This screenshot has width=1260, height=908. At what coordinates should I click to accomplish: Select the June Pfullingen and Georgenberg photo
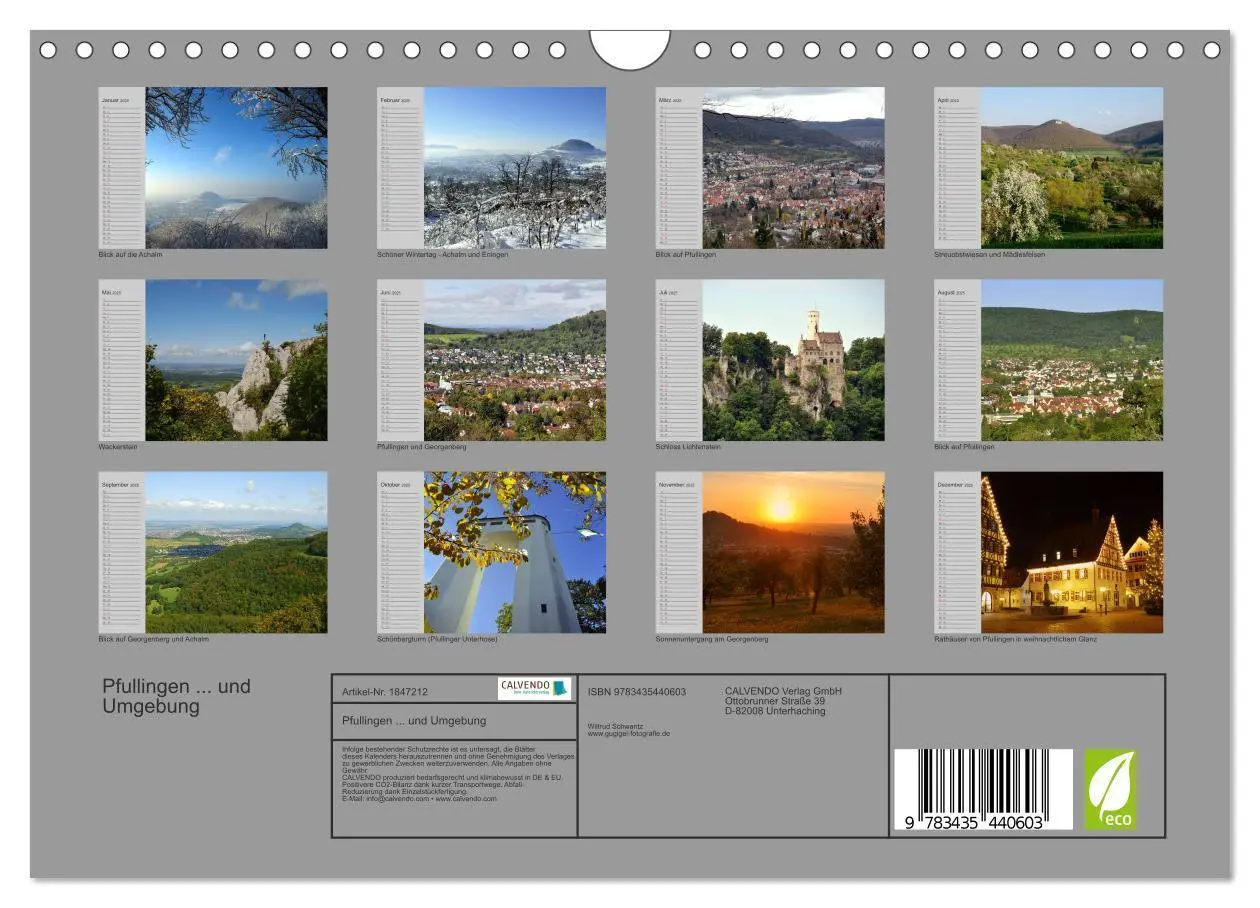tap(515, 360)
